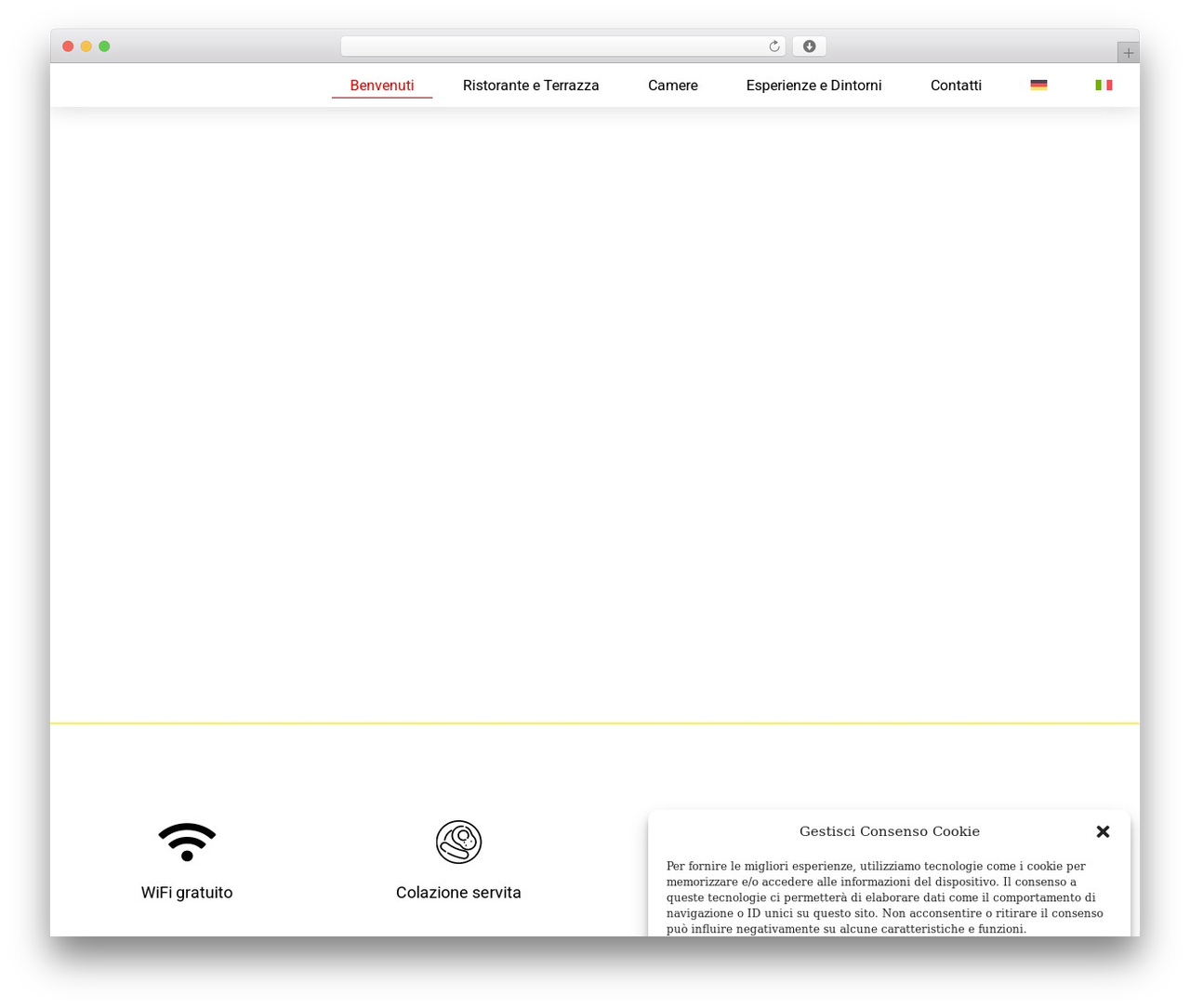This screenshot has width=1190, height=1008.
Task: Click the yellow minimize window button
Action: click(86, 46)
